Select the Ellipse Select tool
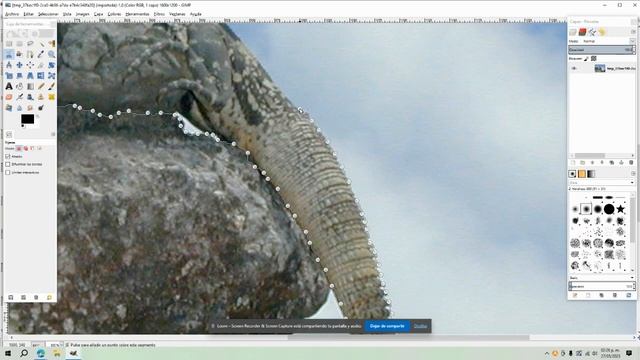The width and height of the screenshot is (640, 360). pyautogui.click(x=20, y=44)
